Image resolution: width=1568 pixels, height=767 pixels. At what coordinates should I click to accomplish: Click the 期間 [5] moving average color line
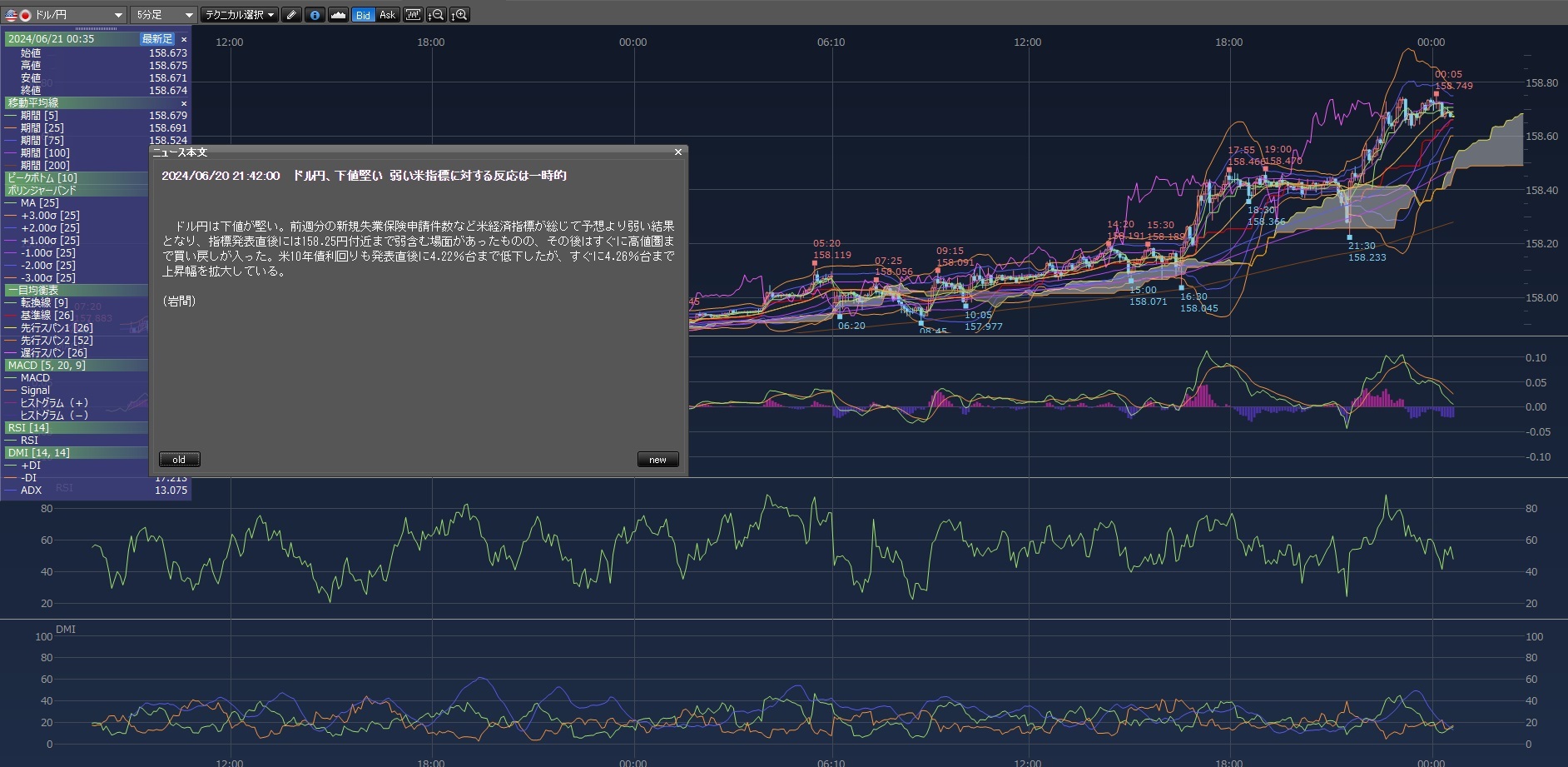[11, 116]
